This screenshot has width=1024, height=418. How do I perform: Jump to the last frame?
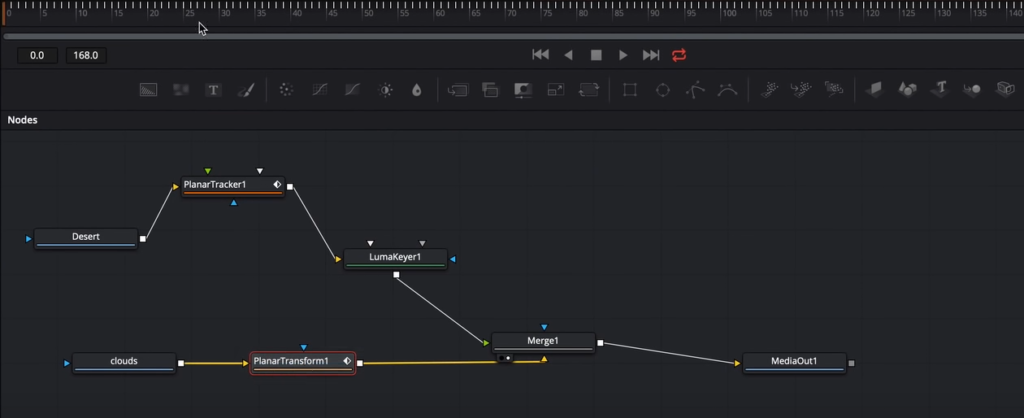(651, 56)
